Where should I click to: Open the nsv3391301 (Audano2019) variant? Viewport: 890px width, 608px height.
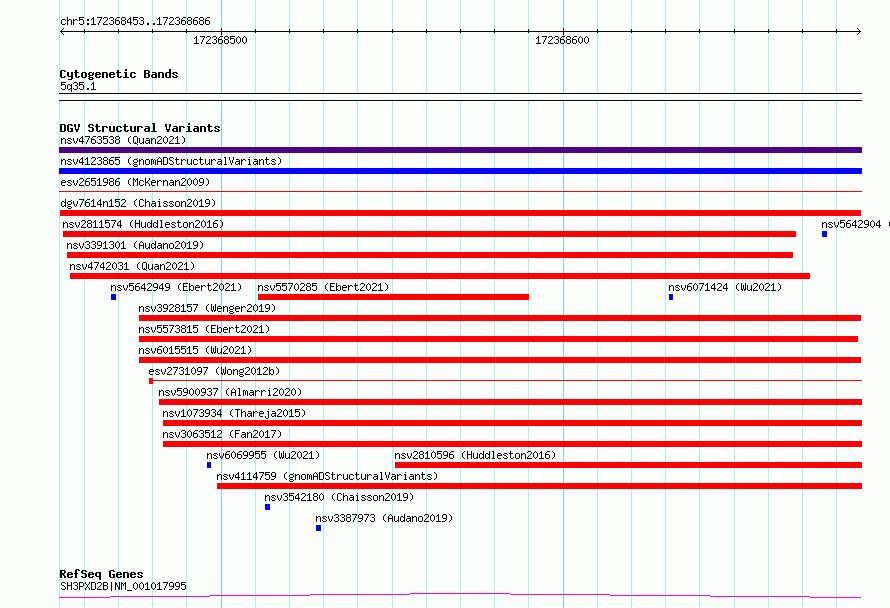tap(135, 245)
